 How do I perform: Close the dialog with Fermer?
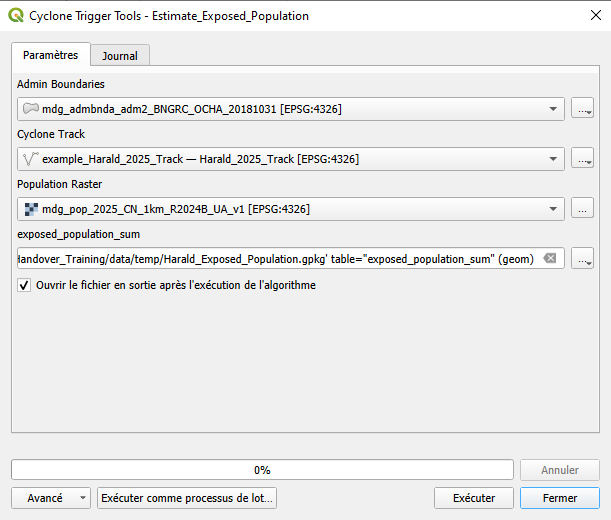tap(559, 498)
